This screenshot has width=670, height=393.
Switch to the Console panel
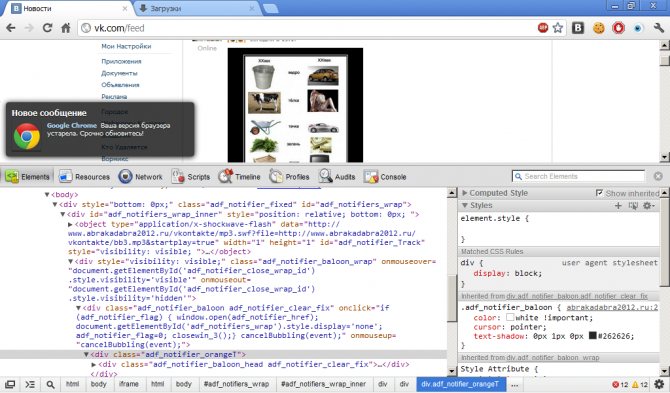pos(385,176)
